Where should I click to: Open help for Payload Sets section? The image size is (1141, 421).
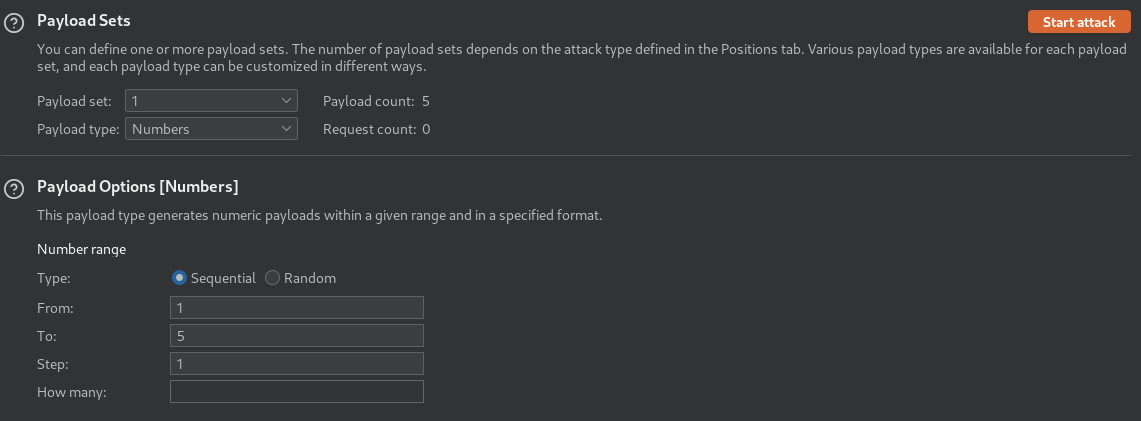(x=14, y=23)
